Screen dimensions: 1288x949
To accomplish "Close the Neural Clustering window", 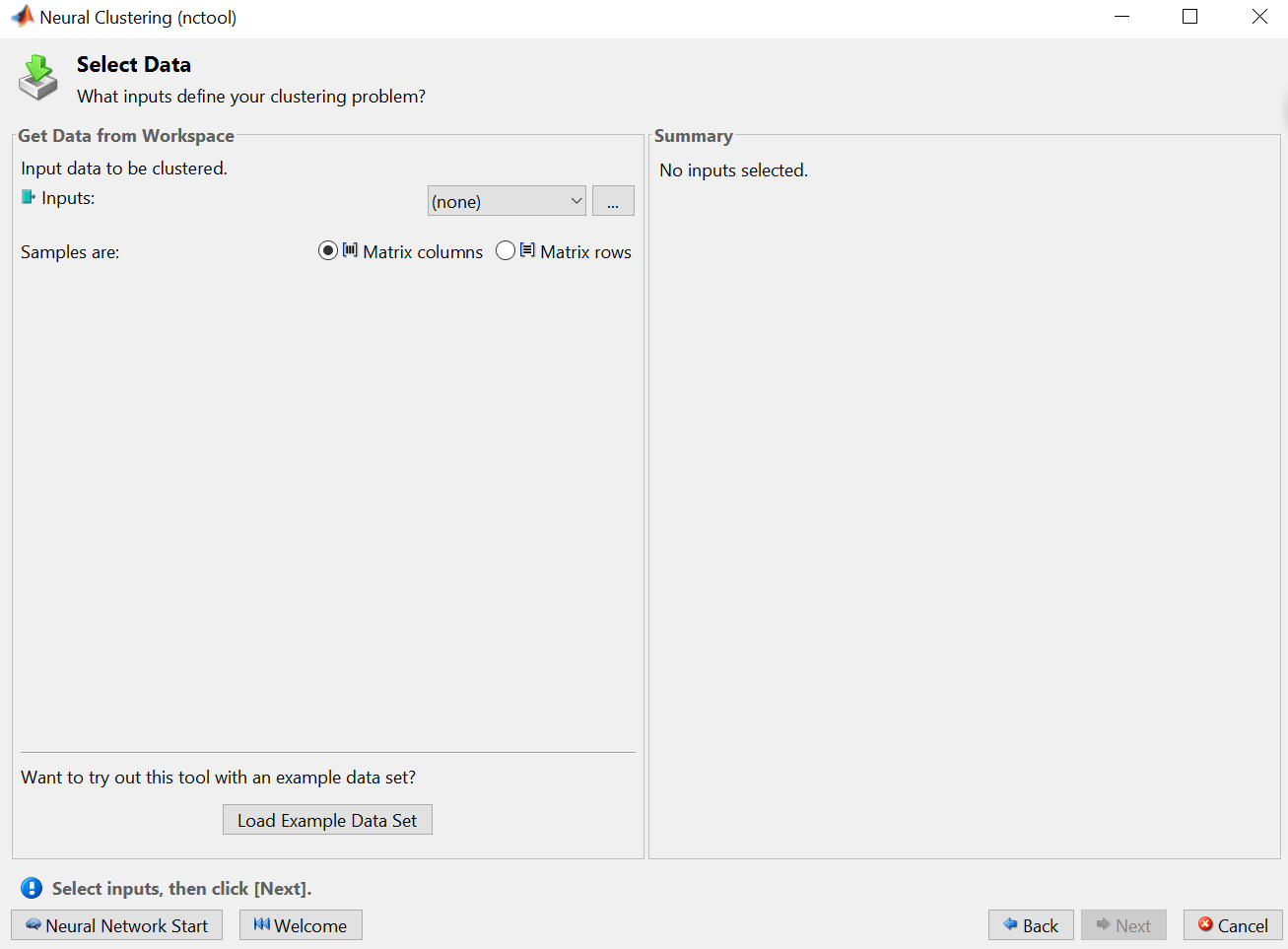I will click(x=1259, y=17).
